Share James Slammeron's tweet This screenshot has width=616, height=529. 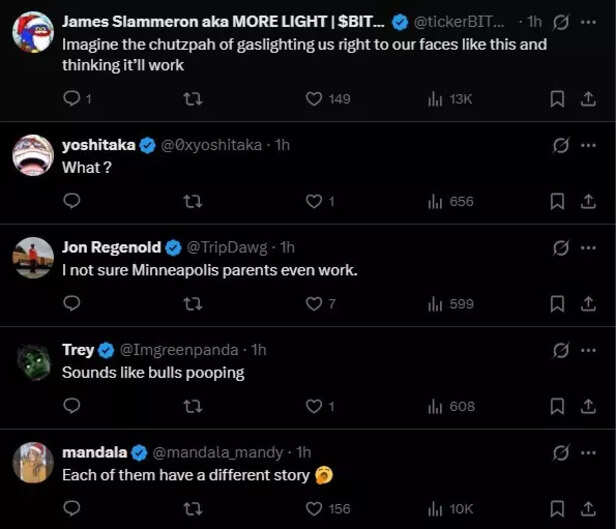tap(588, 98)
